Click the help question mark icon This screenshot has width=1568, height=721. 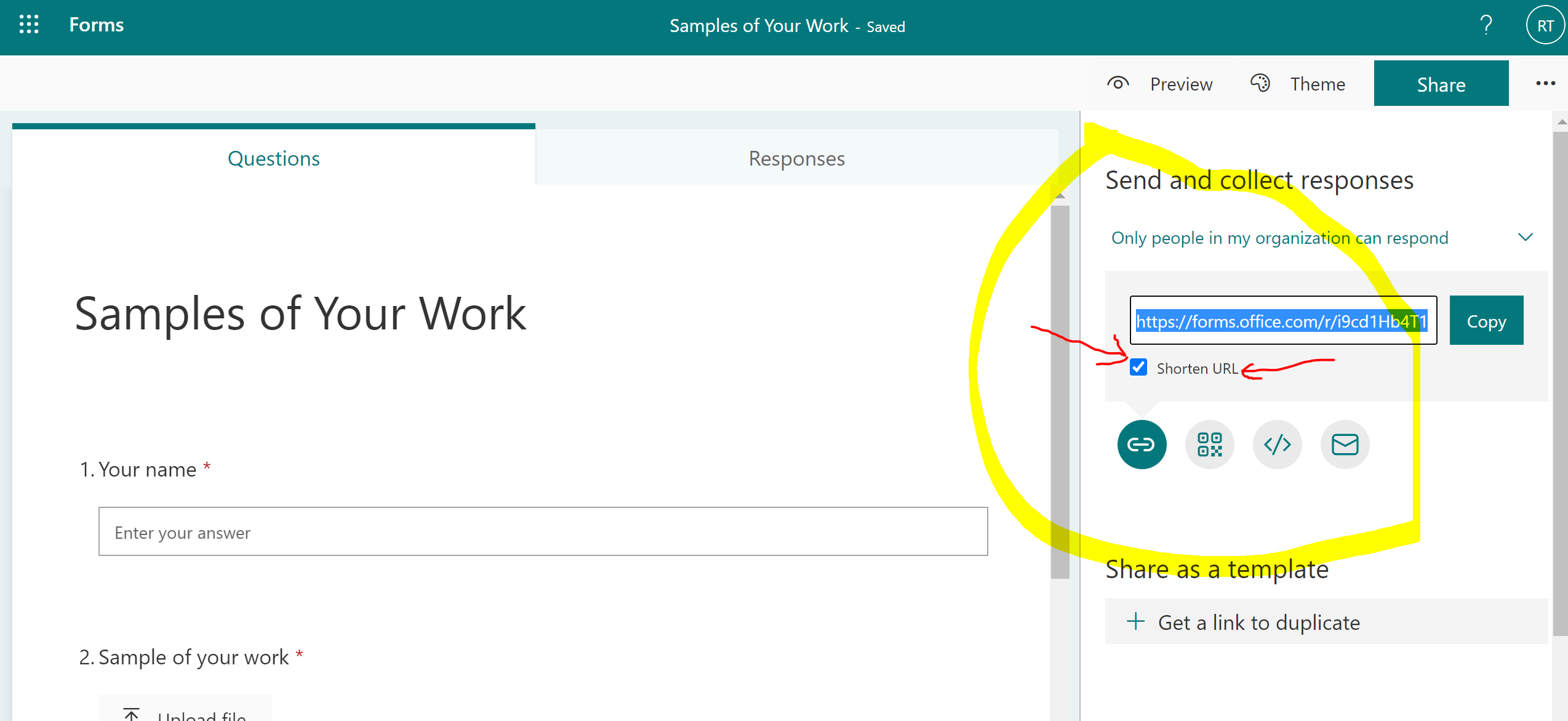[1486, 25]
